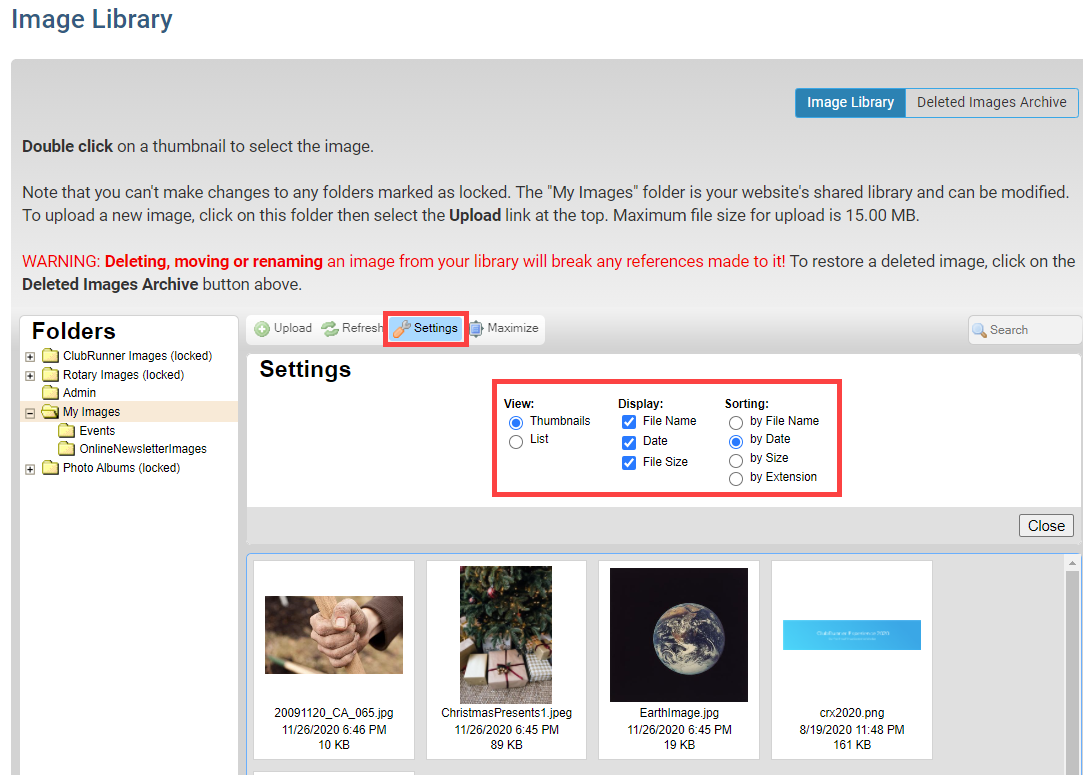Viewport: 1083px width, 775px height.
Task: Choose sorting by Extension
Action: (736, 479)
